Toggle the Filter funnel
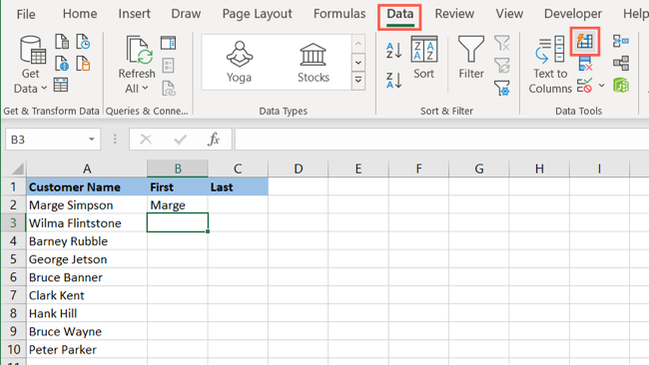The height and width of the screenshot is (365, 649). [471, 58]
